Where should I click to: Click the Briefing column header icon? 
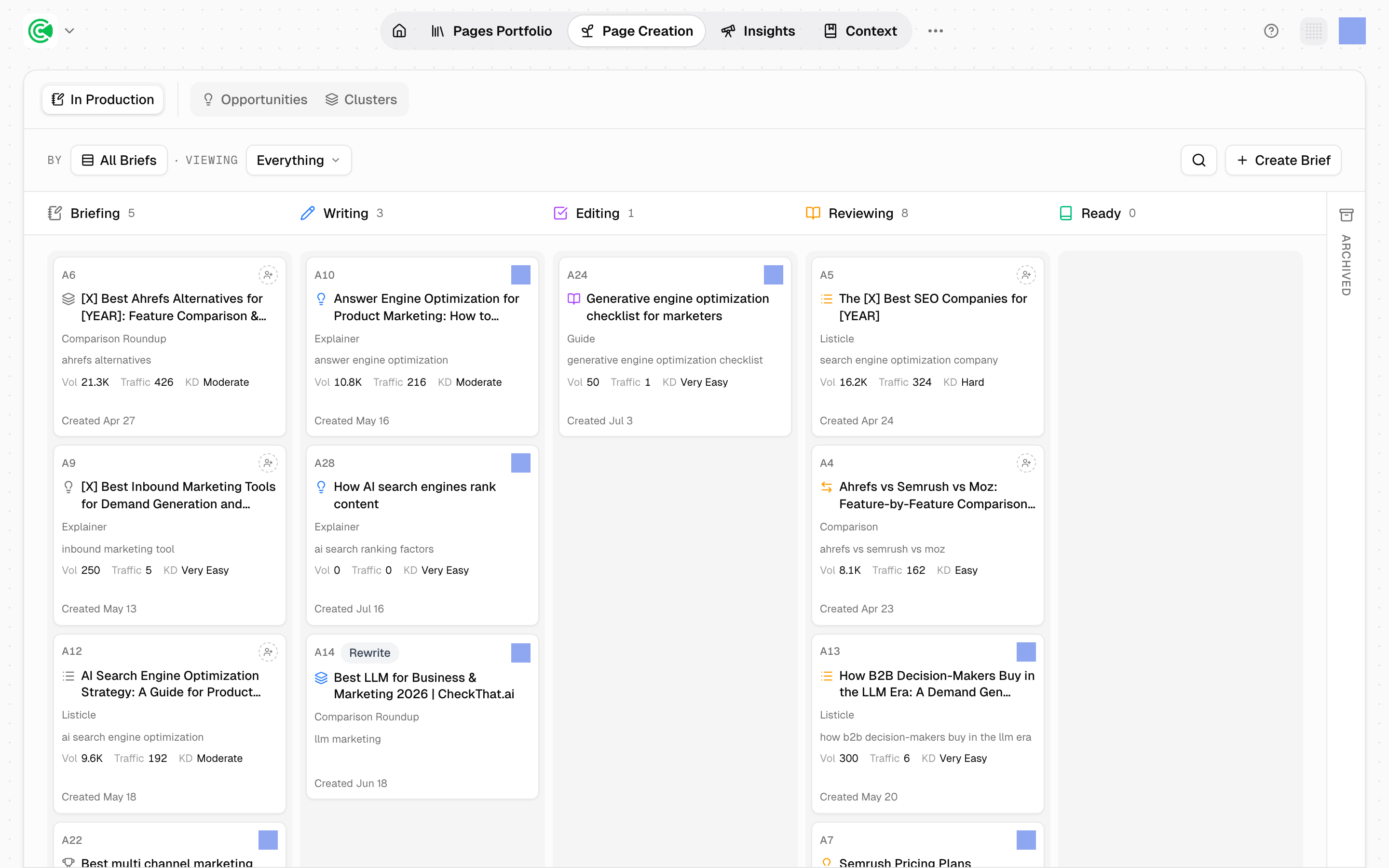click(x=54, y=213)
